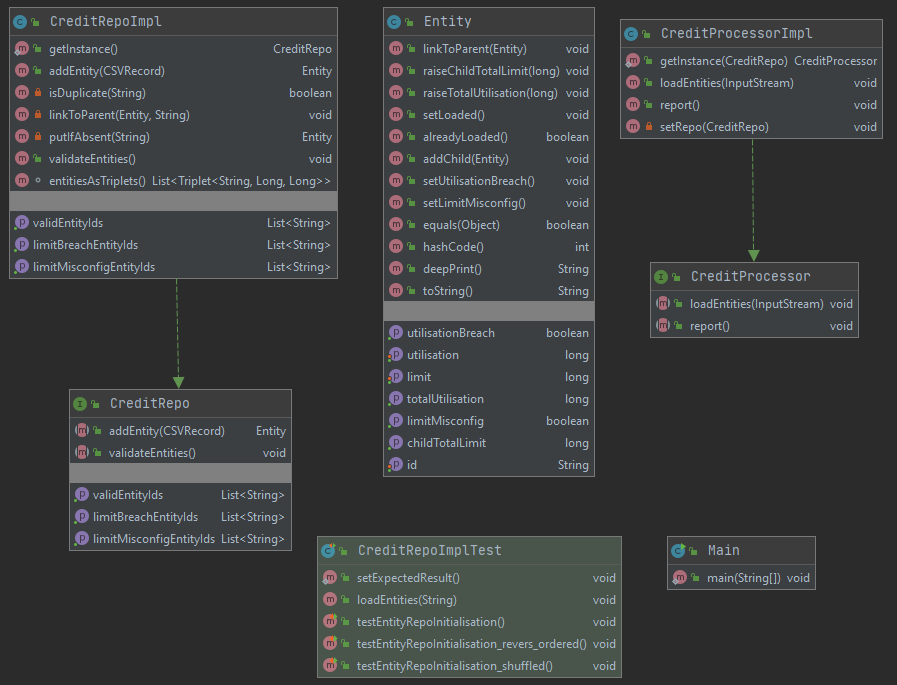Screen dimensions: 897x685
Task: Select the CreditRepoImplTest class title
Action: click(x=430, y=551)
